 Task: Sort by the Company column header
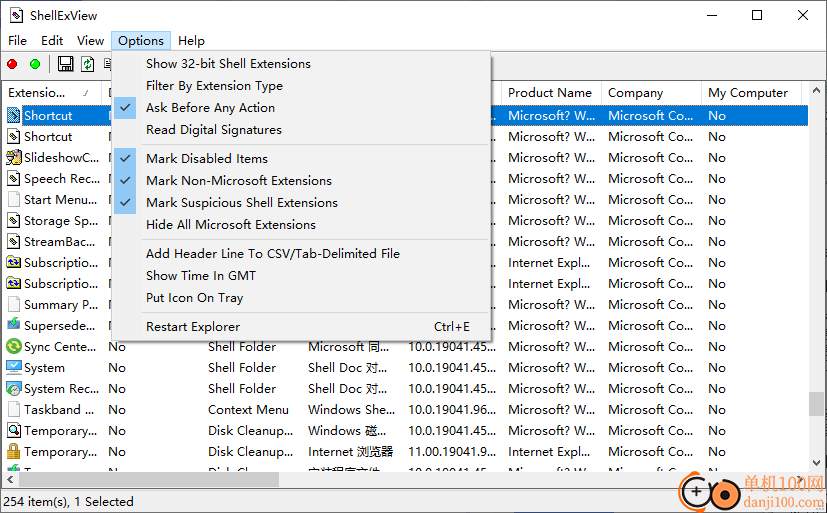tap(651, 93)
